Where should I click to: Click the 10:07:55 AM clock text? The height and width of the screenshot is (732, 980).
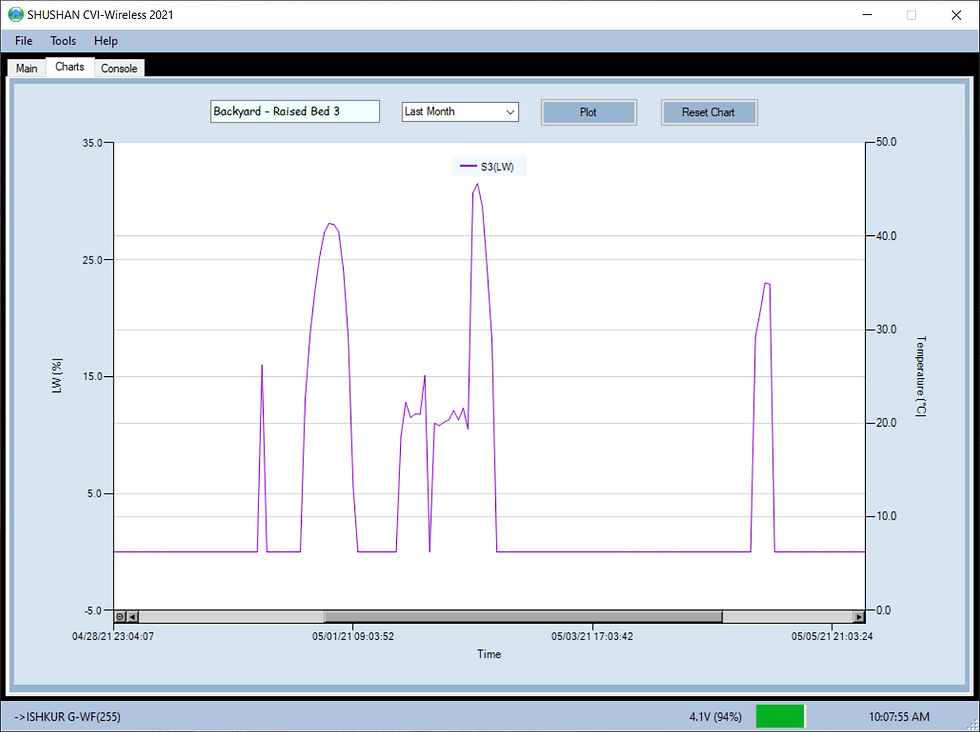pyautogui.click(x=899, y=717)
